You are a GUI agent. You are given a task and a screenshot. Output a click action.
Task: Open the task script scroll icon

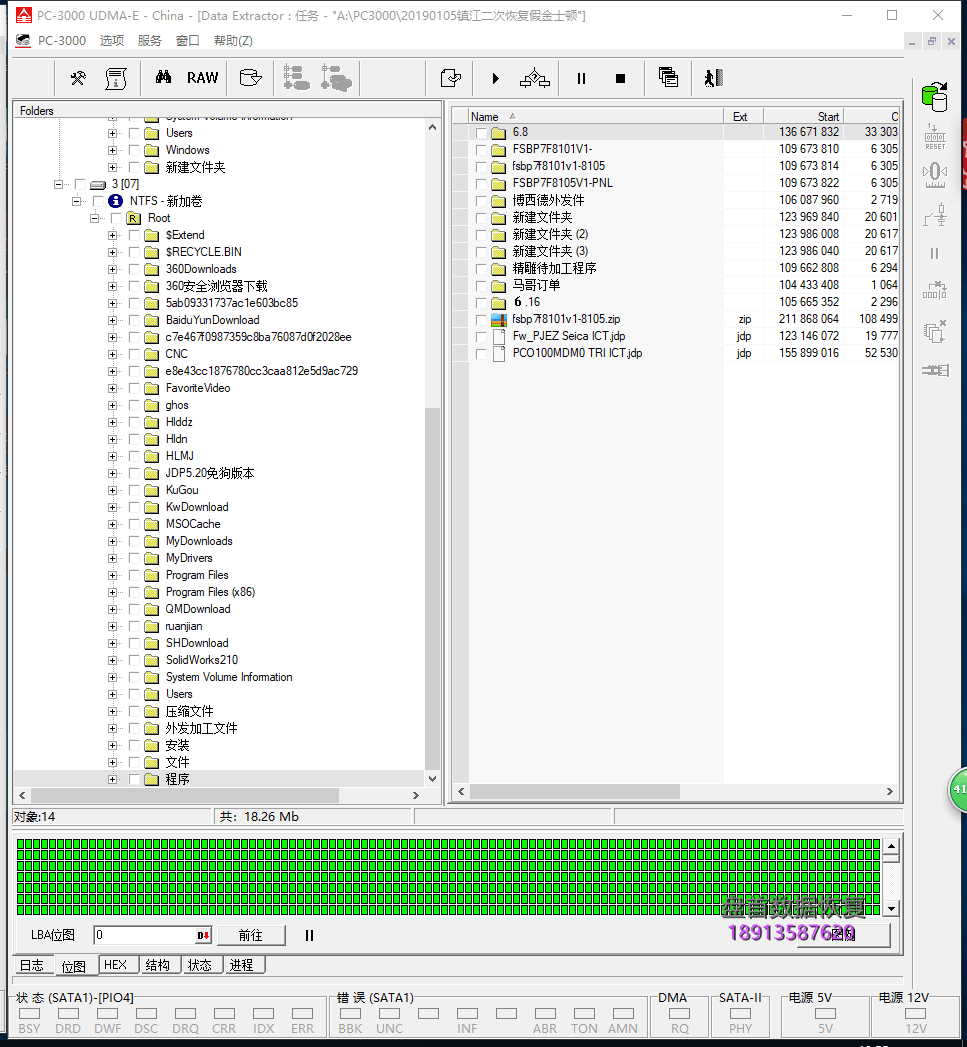[x=116, y=78]
